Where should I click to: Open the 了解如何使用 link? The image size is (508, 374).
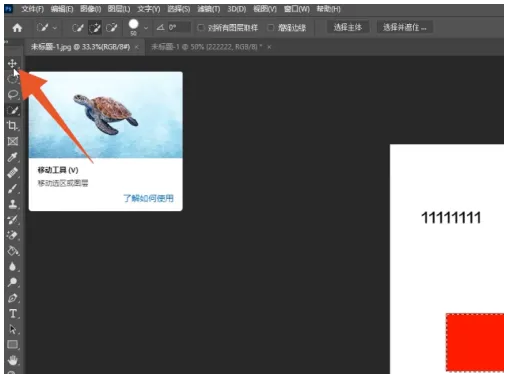point(148,198)
